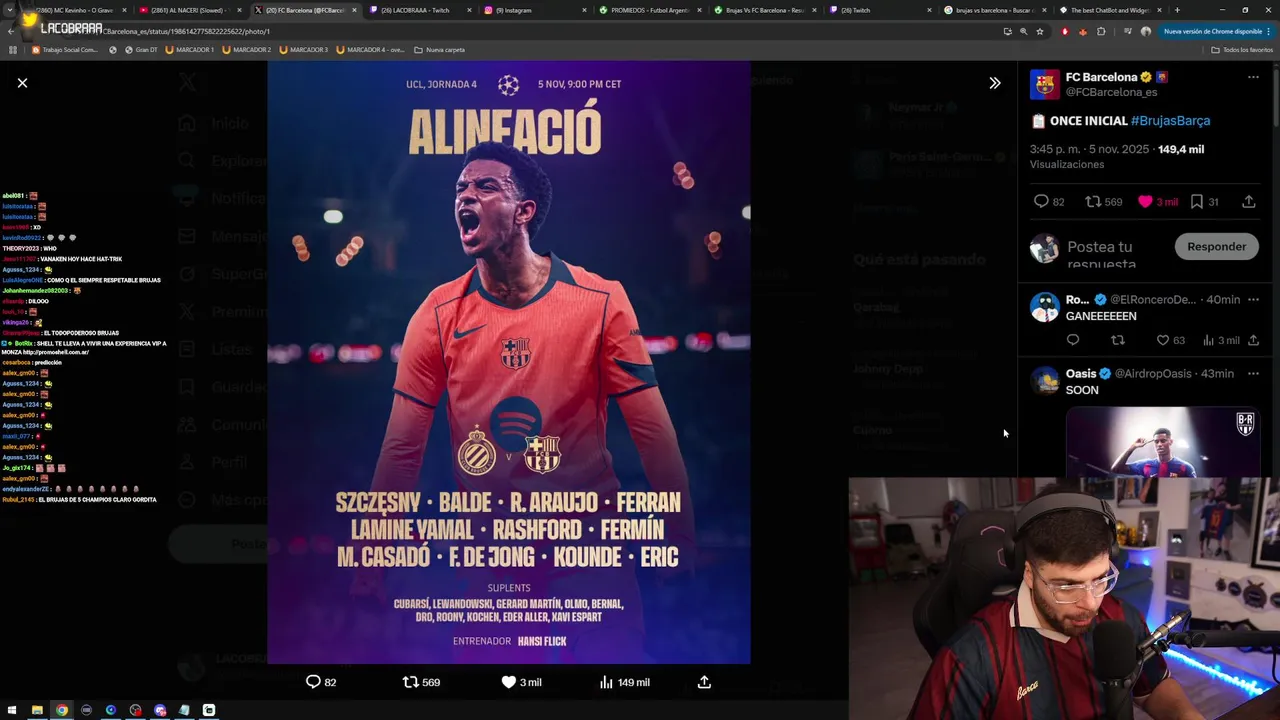Open the Chrome extensions puzzle icon
This screenshot has width=1280, height=720.
pos(1101,31)
